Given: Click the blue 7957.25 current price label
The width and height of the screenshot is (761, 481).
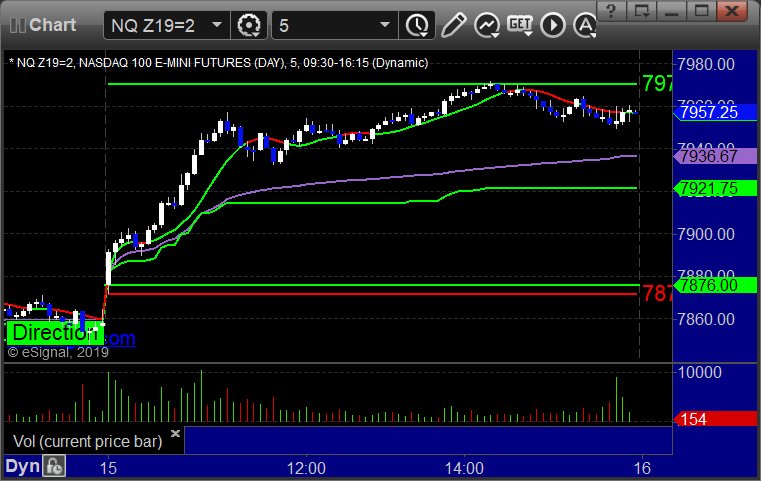Looking at the screenshot, I should click(715, 113).
